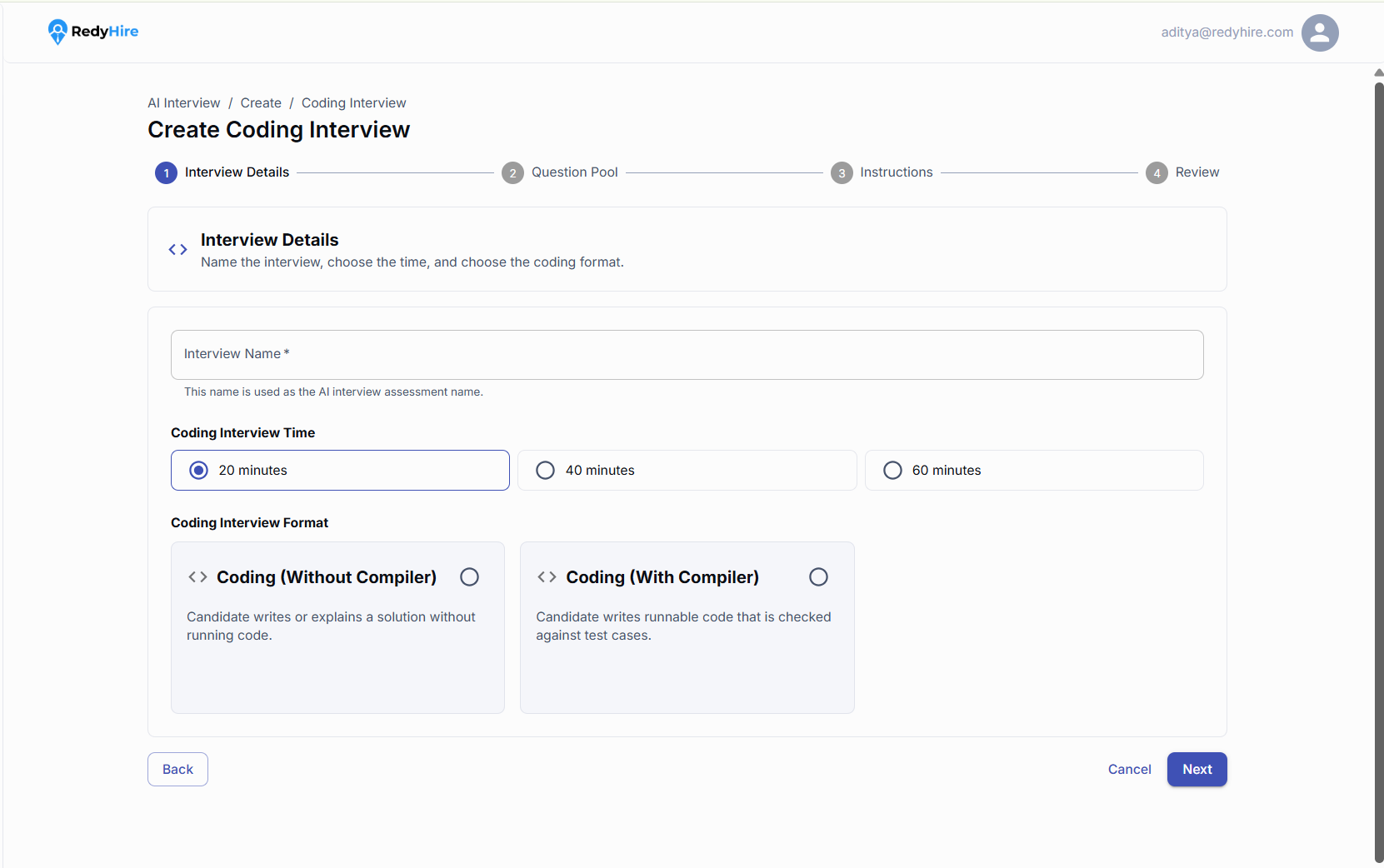Open the user profile avatar menu
1384x868 pixels.
point(1320,32)
